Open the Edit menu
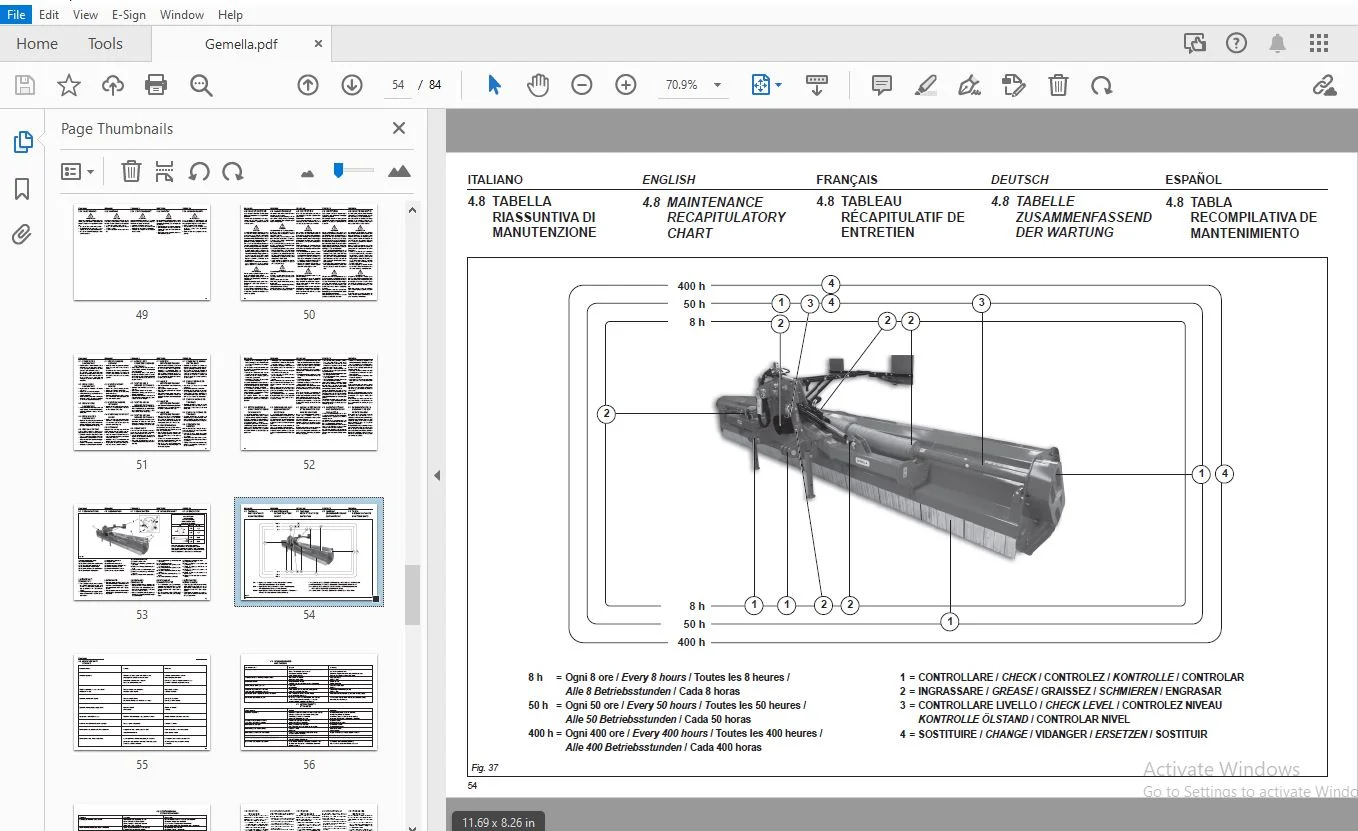The height and width of the screenshot is (831, 1358). (49, 15)
